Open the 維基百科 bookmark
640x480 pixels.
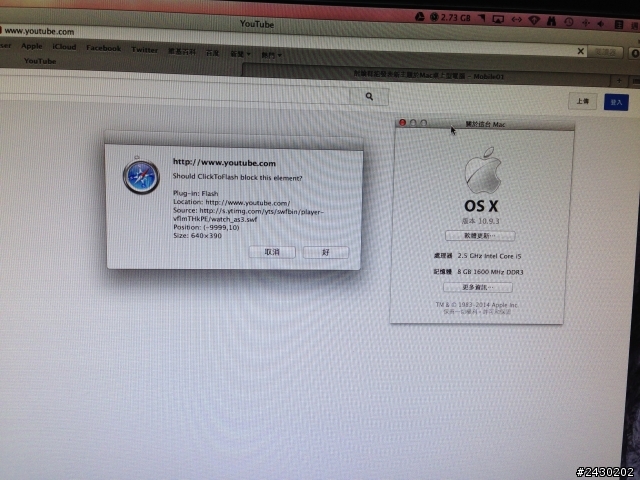(x=182, y=51)
